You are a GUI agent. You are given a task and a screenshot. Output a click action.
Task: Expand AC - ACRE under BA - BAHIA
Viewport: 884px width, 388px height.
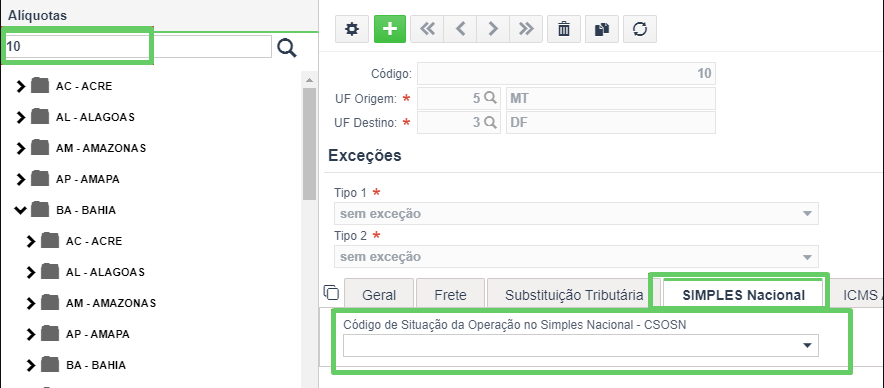31,241
